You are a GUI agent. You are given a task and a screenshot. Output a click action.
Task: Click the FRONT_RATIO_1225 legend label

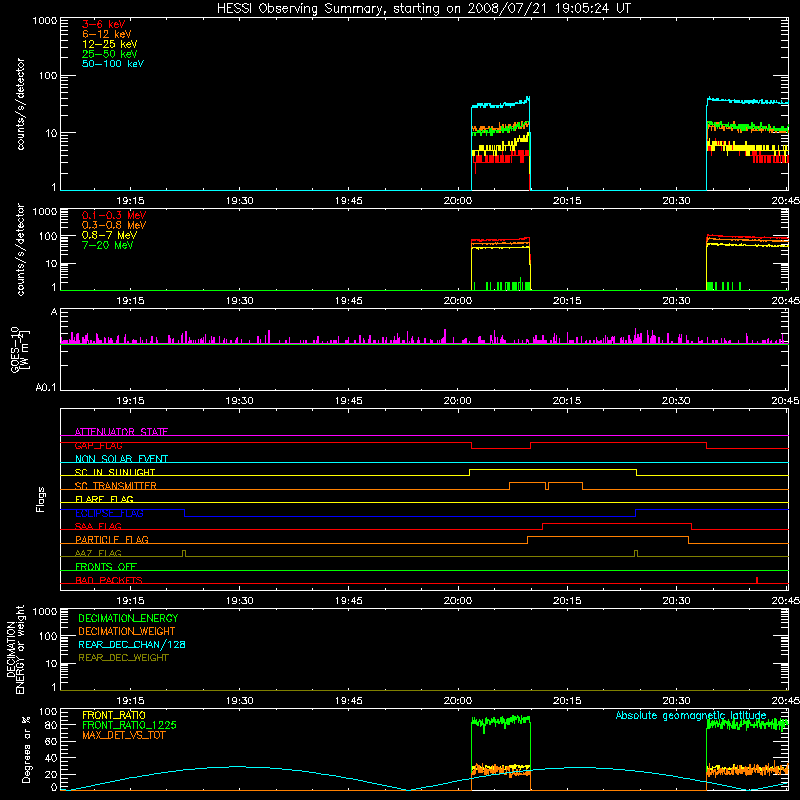click(130, 725)
